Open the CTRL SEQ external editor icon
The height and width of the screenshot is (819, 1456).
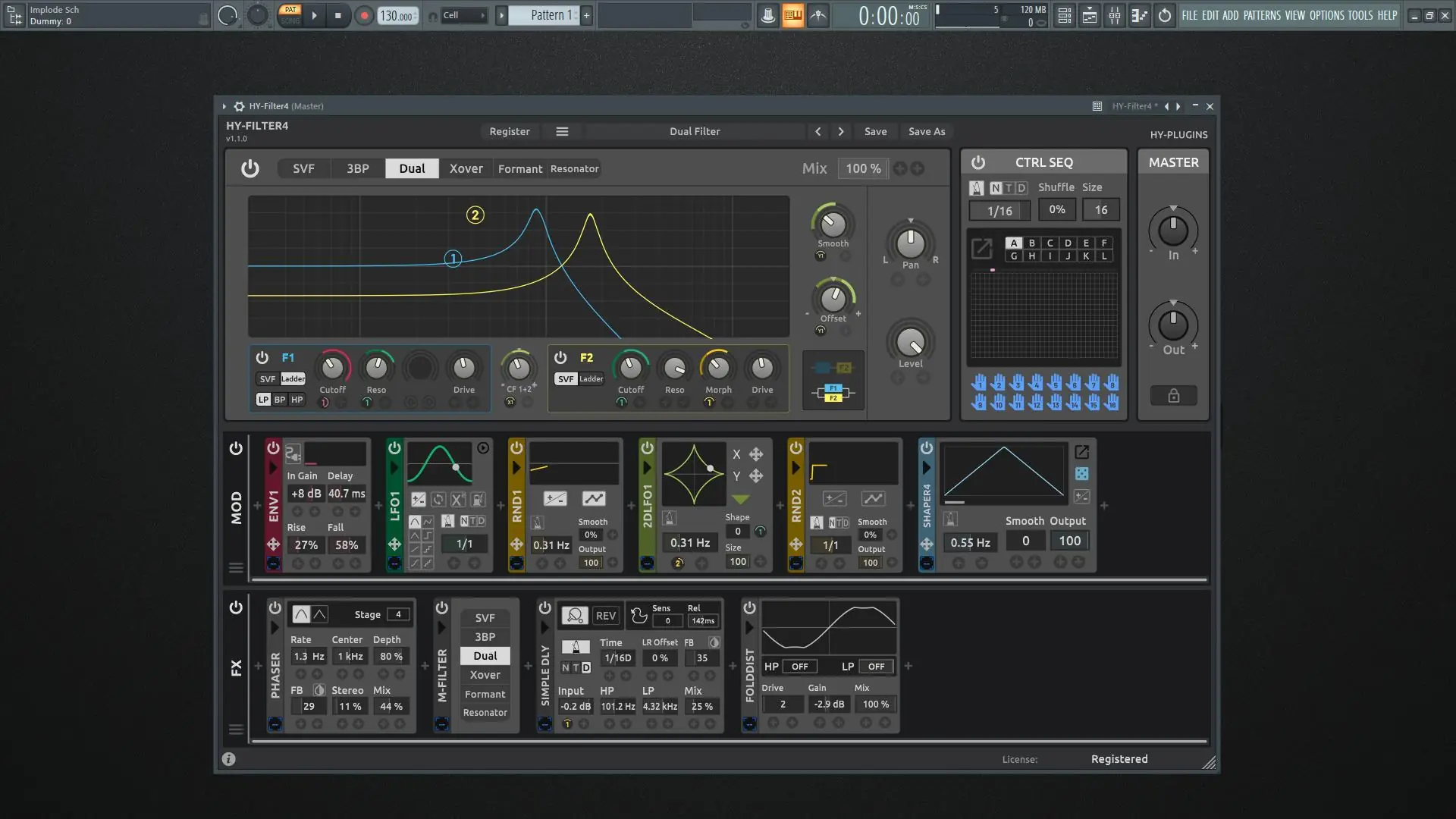(982, 248)
